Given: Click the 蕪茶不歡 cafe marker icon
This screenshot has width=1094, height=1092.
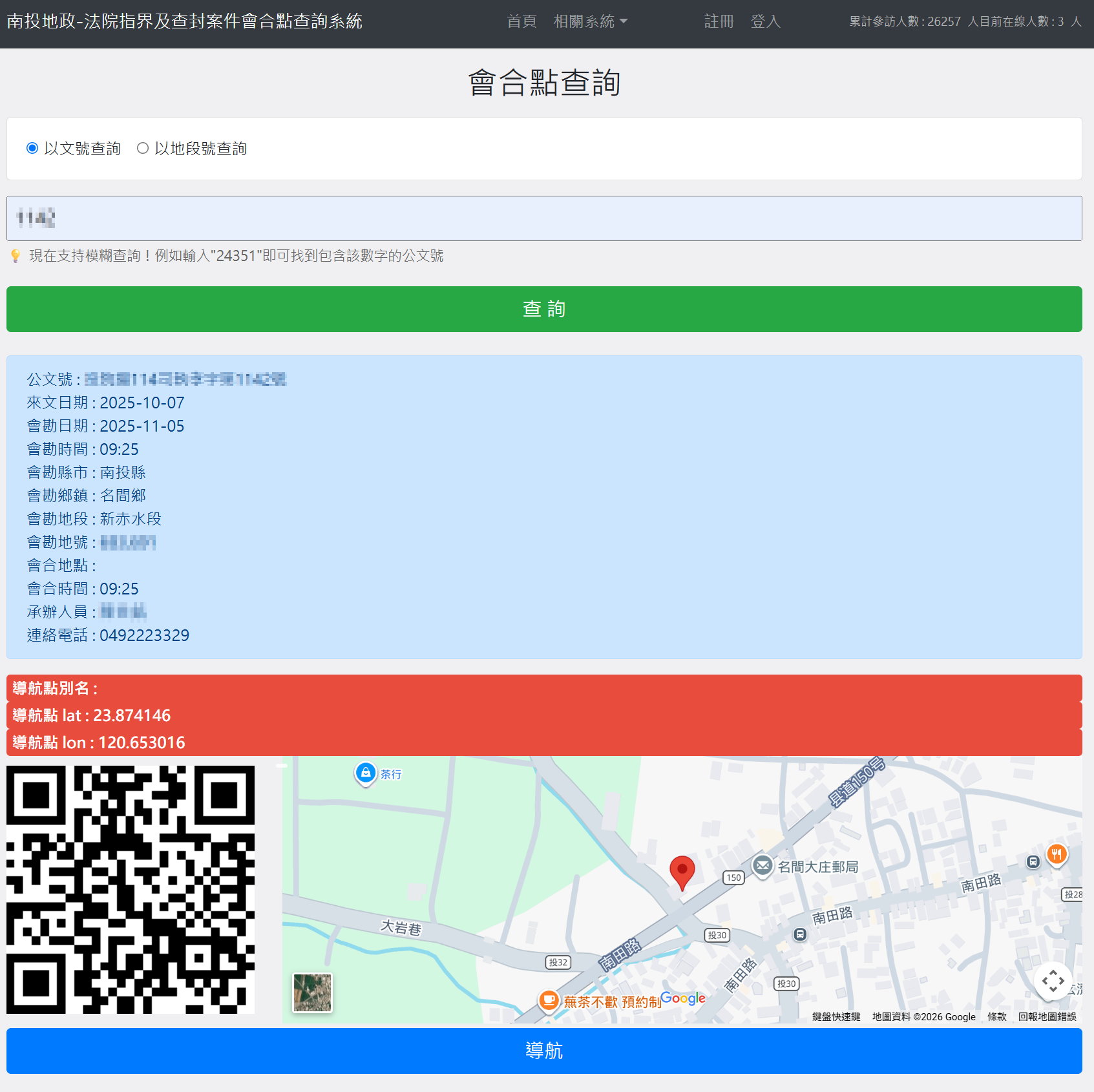Looking at the screenshot, I should coord(549,1001).
